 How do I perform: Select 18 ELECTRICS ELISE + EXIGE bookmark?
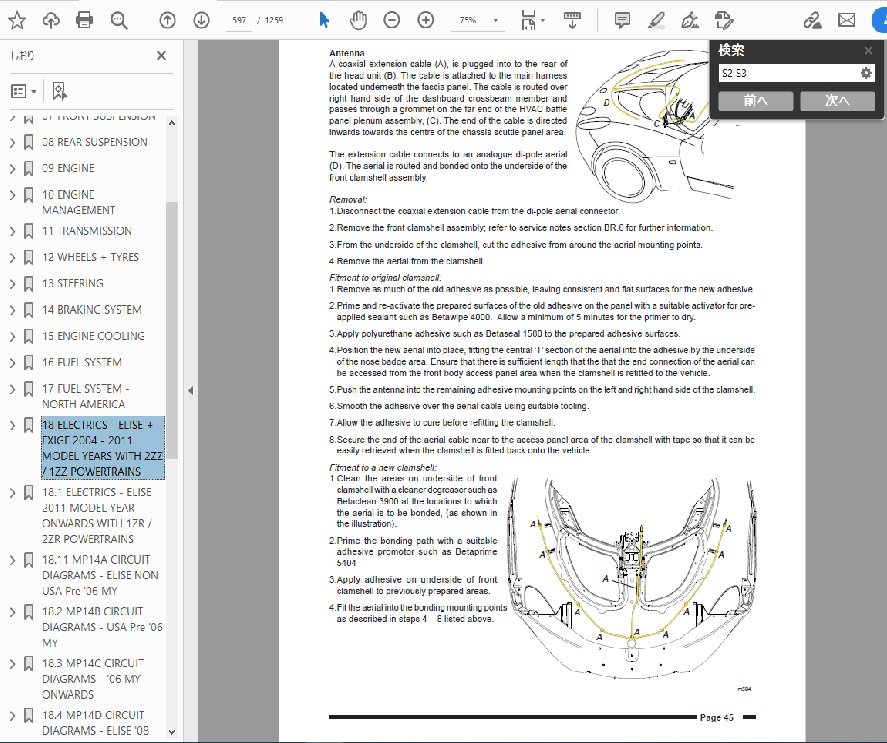point(103,448)
